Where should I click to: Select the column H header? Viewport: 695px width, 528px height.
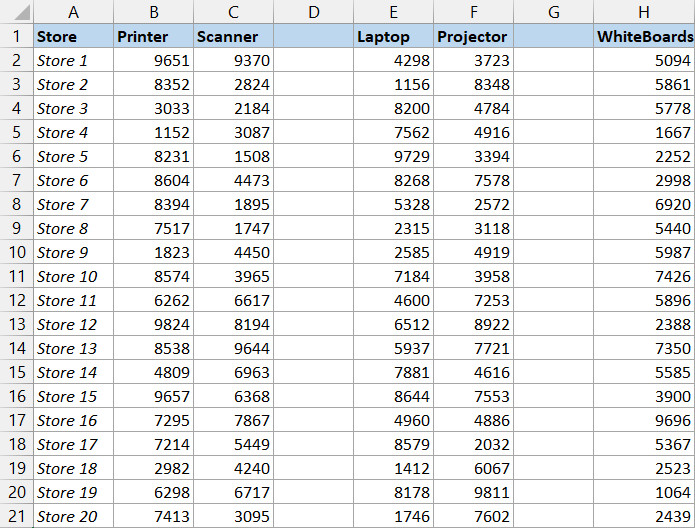point(643,12)
